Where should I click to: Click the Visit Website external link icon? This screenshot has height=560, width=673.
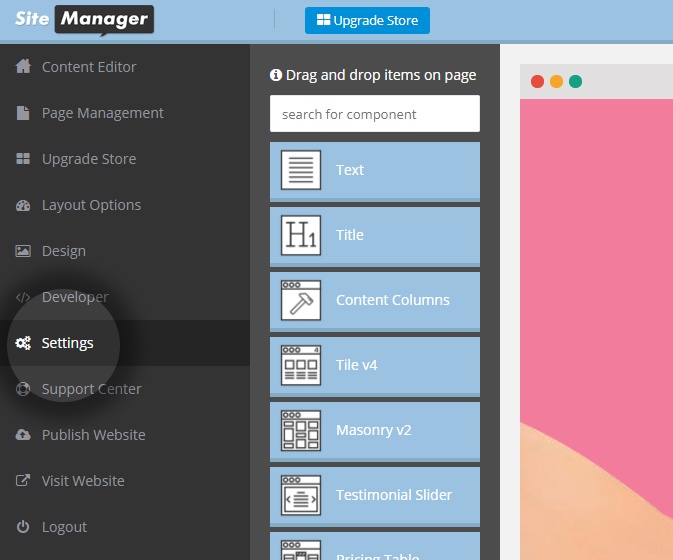[x=23, y=480]
